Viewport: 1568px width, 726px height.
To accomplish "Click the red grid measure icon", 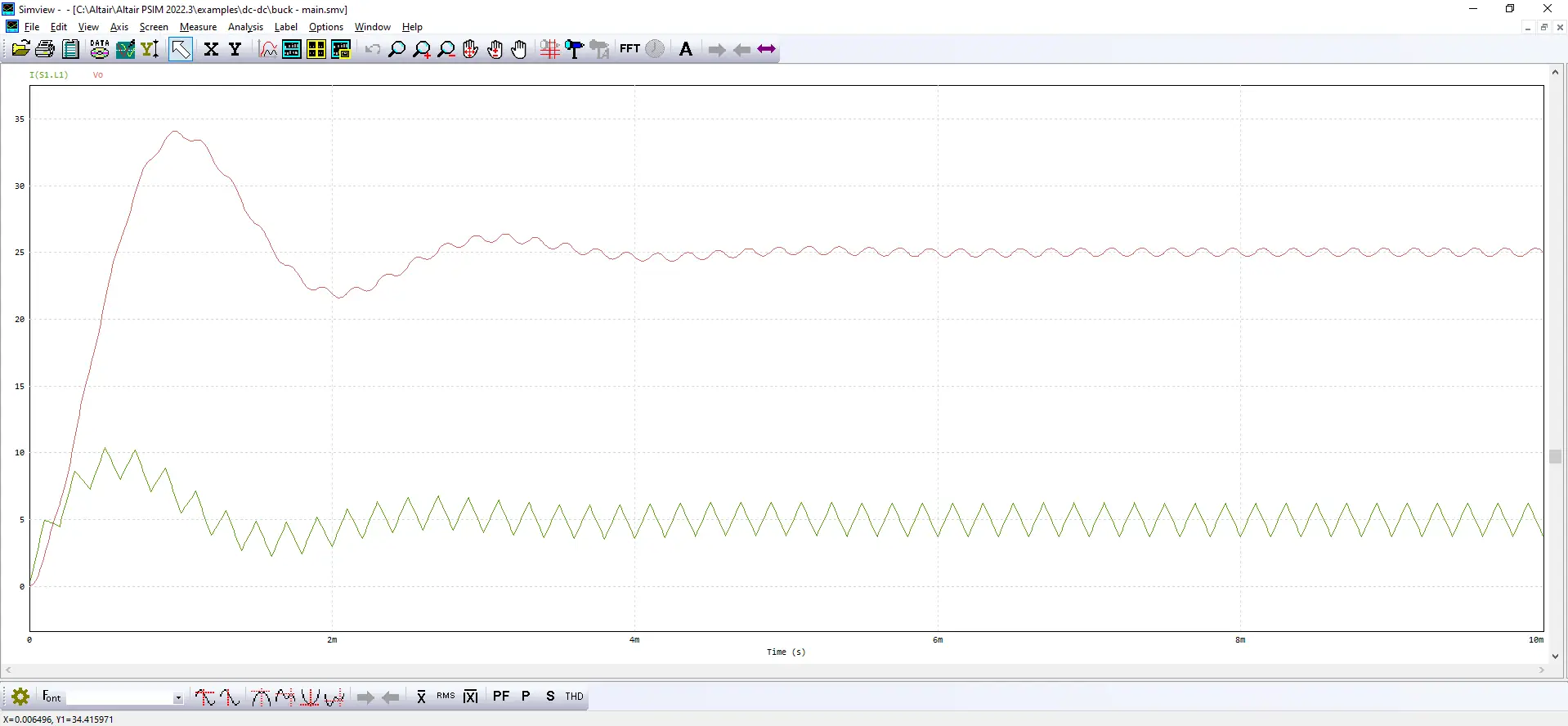I will [x=549, y=50].
